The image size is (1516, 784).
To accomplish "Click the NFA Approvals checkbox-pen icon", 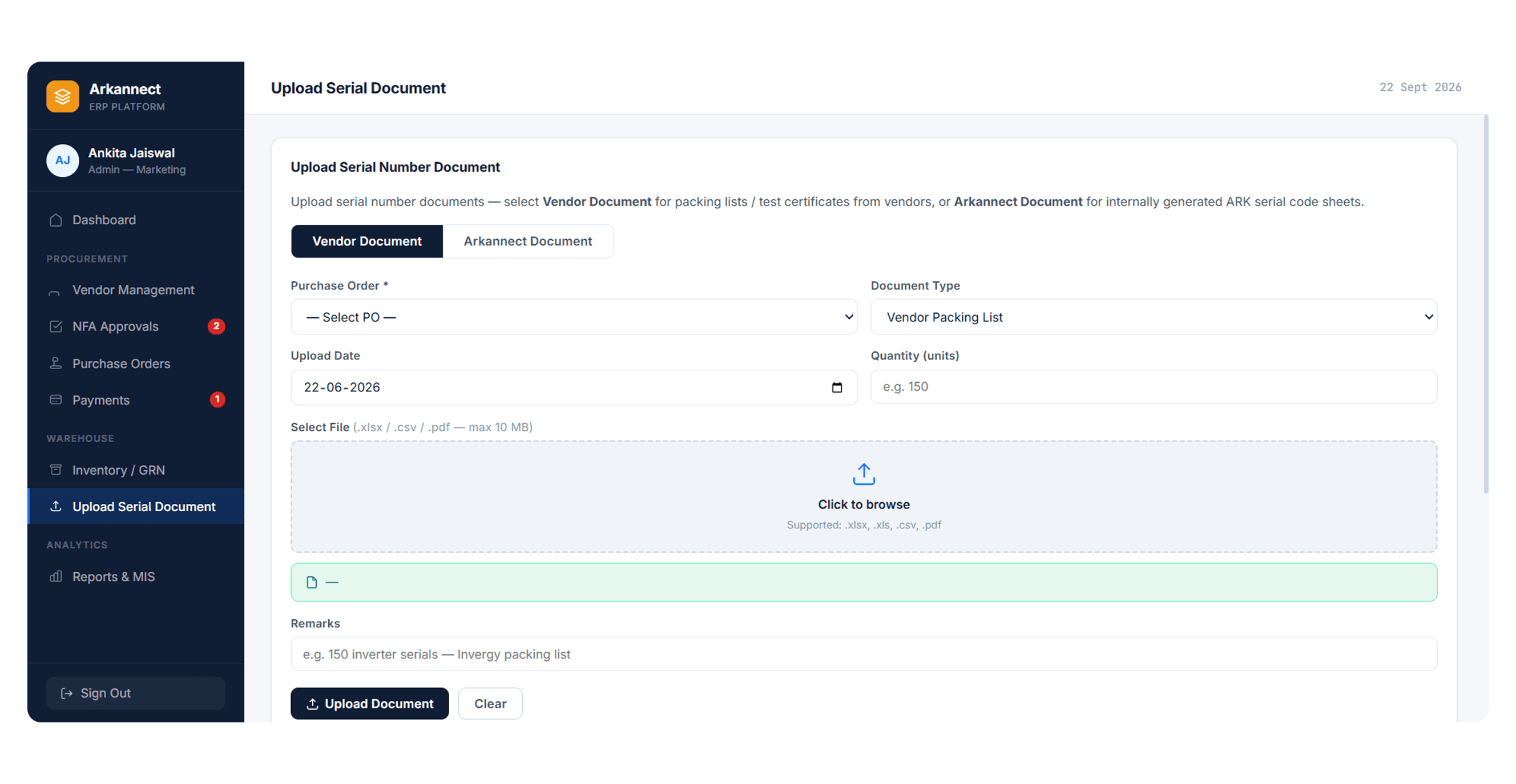I will point(56,326).
